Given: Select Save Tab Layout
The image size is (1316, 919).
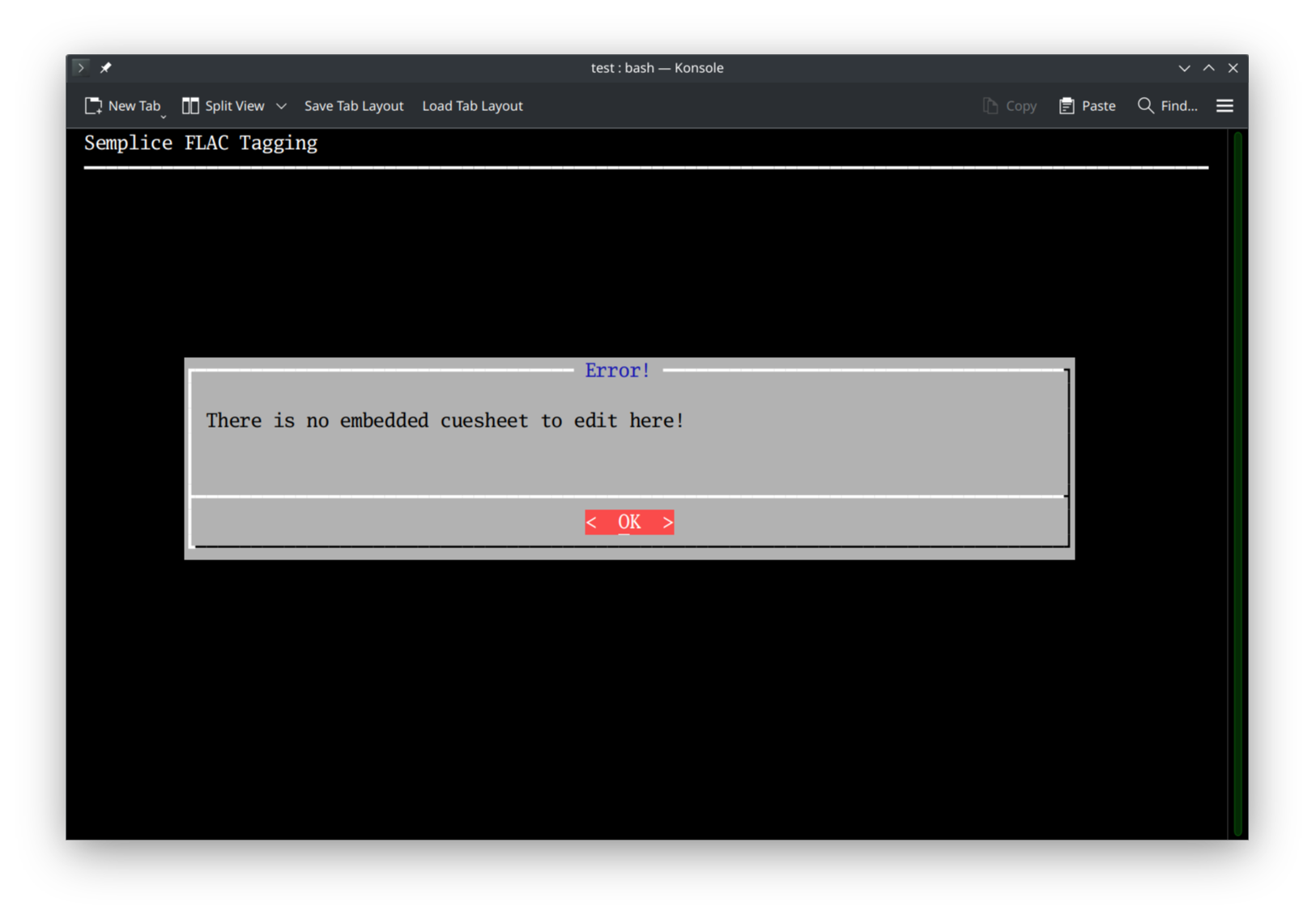Looking at the screenshot, I should 353,105.
